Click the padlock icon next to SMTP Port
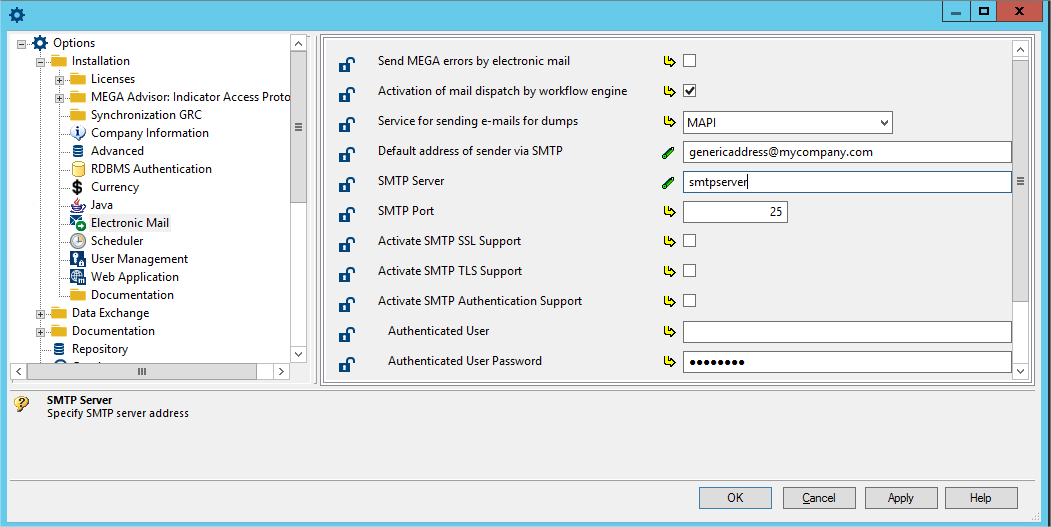This screenshot has width=1051, height=527. (x=346, y=215)
